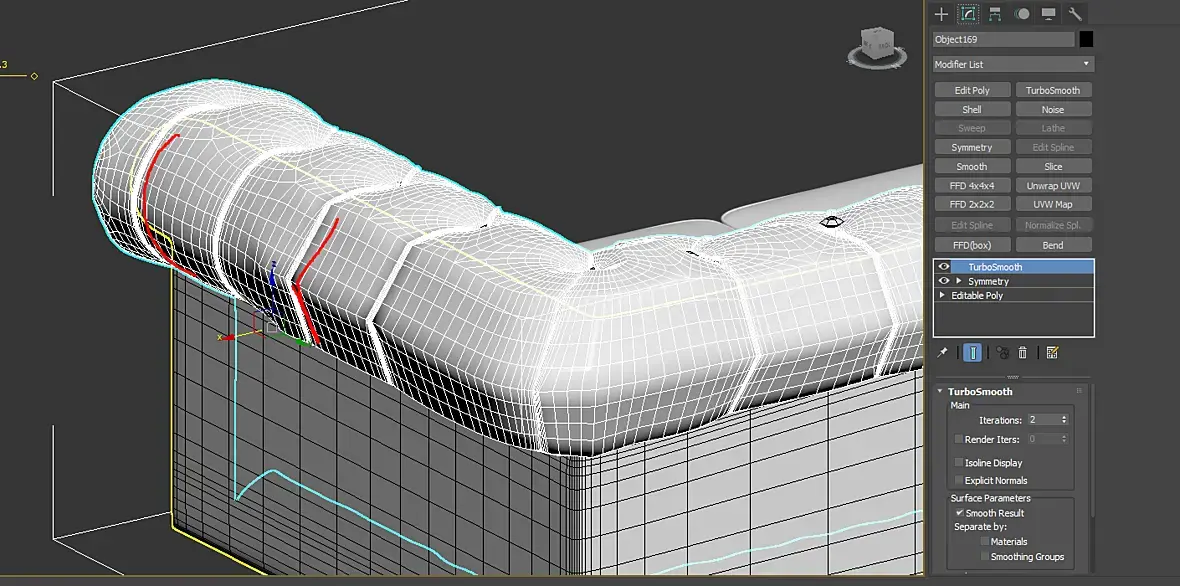
Task: Open the Modifier List dropdown
Action: [1014, 64]
